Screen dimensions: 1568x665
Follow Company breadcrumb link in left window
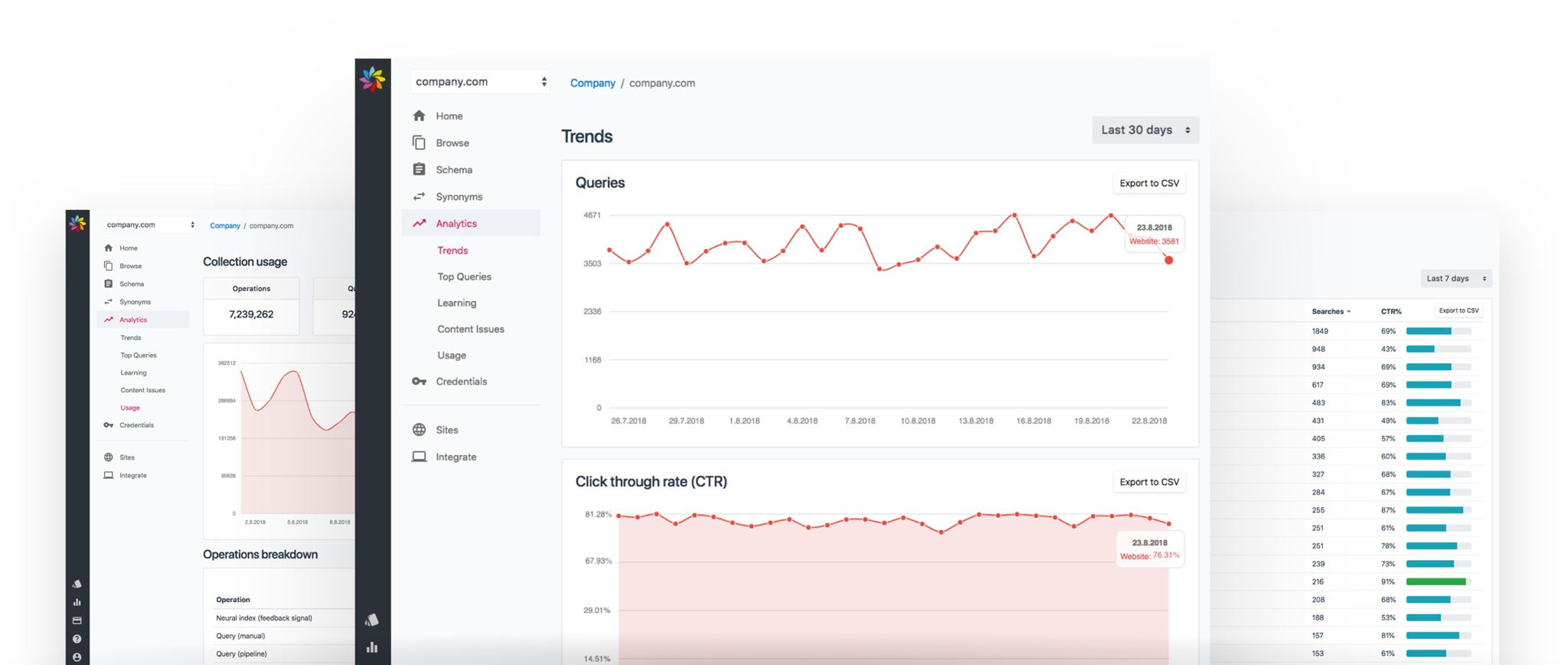(225, 225)
